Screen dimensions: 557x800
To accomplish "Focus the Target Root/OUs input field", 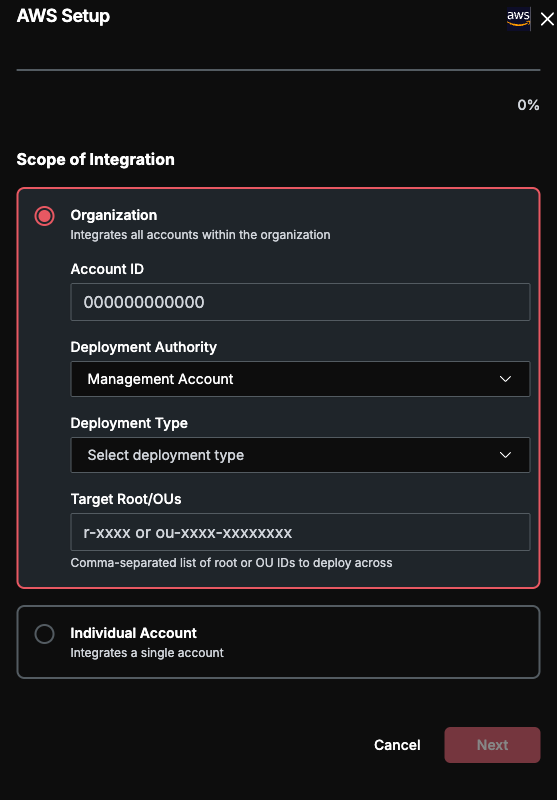I will (x=300, y=532).
